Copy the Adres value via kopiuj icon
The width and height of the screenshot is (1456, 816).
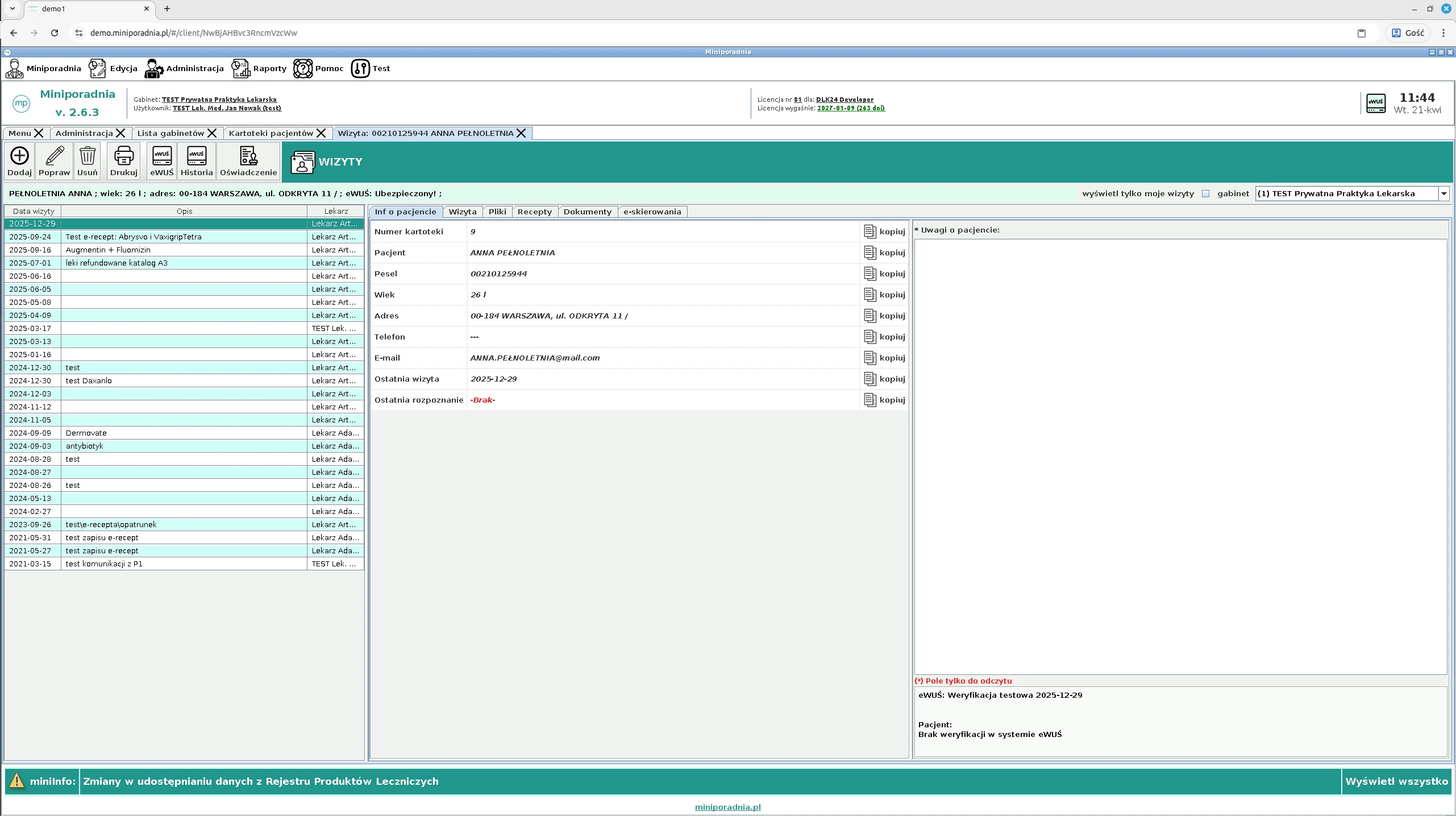[870, 316]
